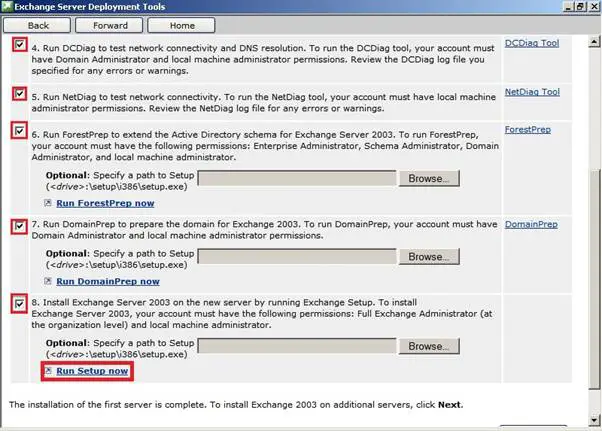Click the scrollbar down arrow

594,420
